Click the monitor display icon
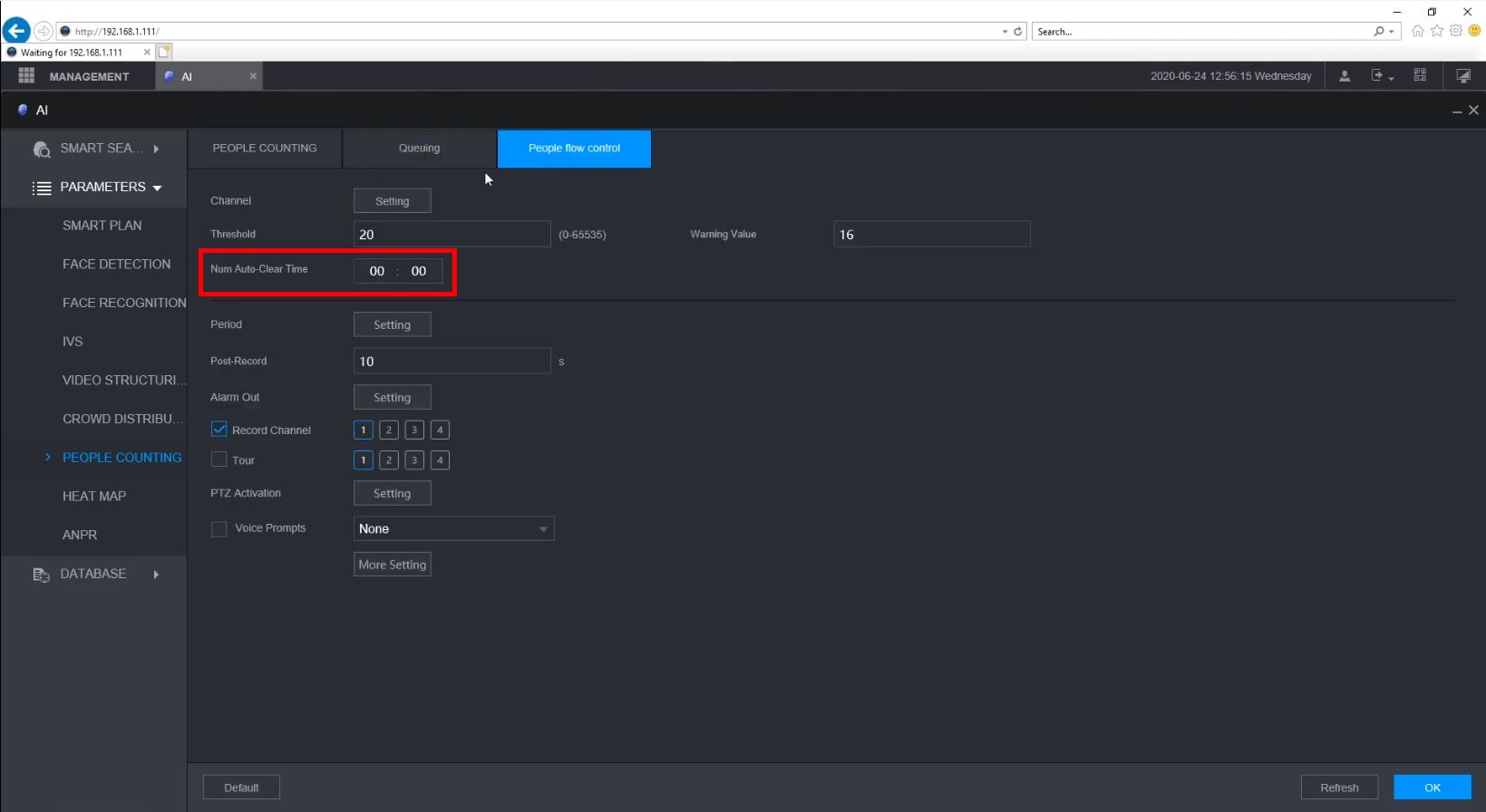The image size is (1486, 812). [1462, 76]
